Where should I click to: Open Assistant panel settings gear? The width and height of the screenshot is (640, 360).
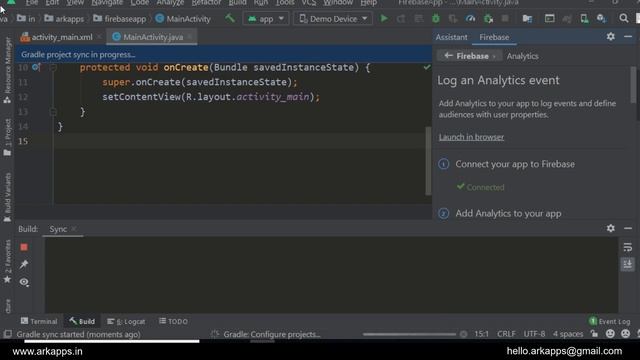pyautogui.click(x=611, y=37)
